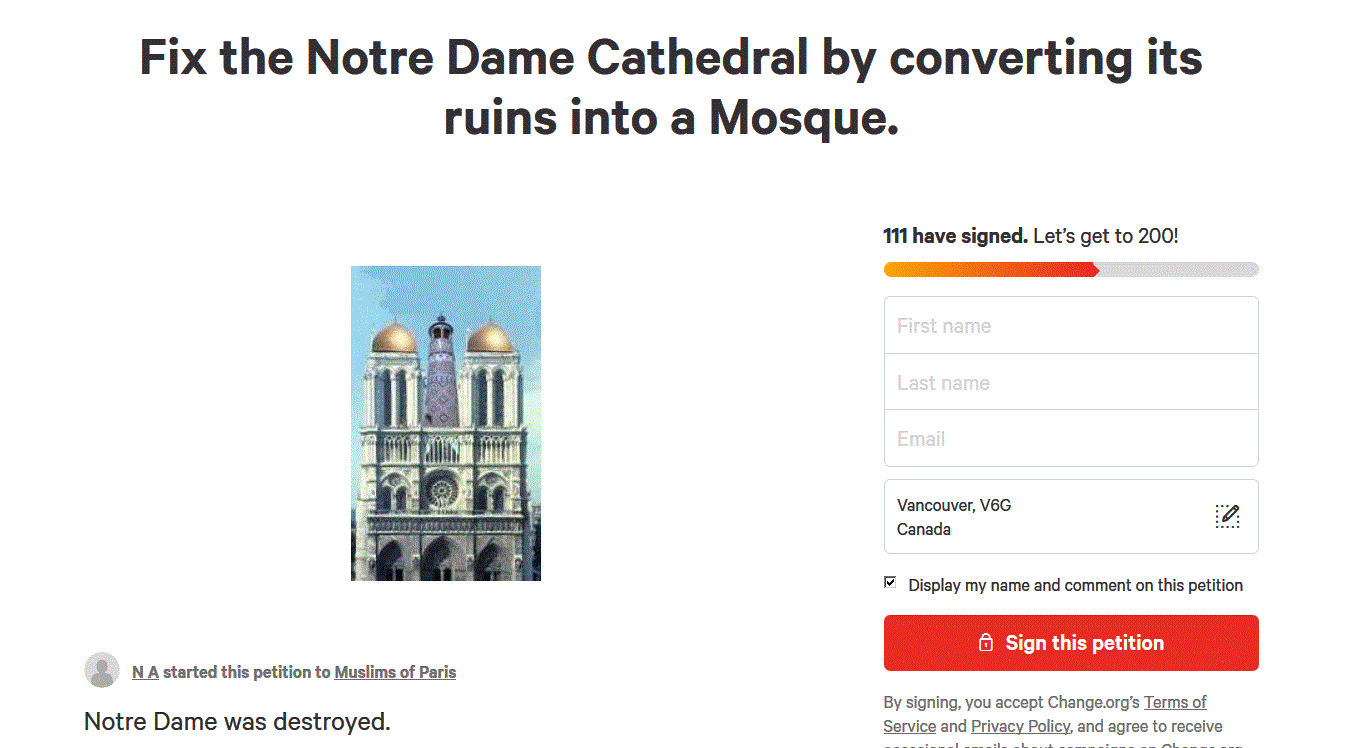Visit the N A author profile link
The image size is (1354, 748).
(x=145, y=672)
